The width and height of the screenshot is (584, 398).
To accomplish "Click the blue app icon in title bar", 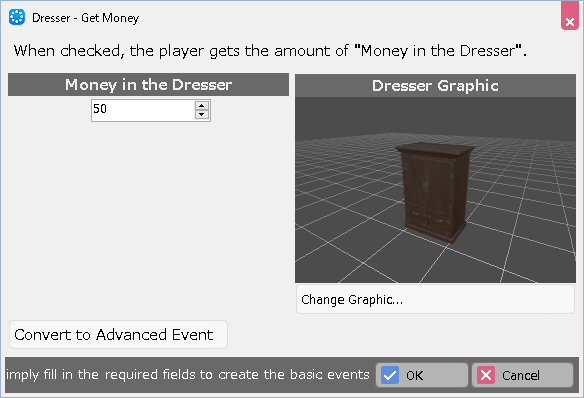I will [x=17, y=17].
